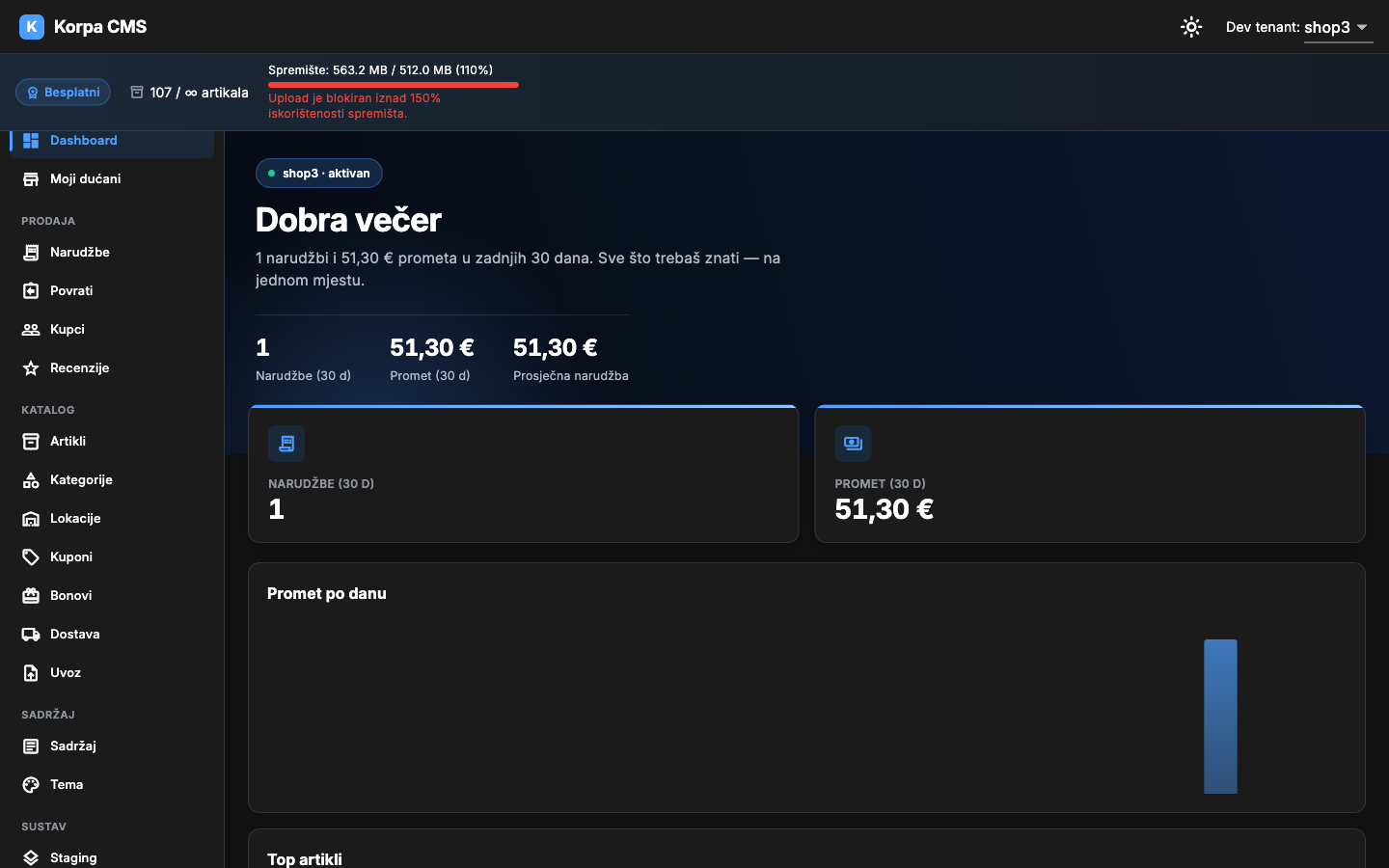Select the Dostava truck icon
The image size is (1389, 868).
[31, 635]
